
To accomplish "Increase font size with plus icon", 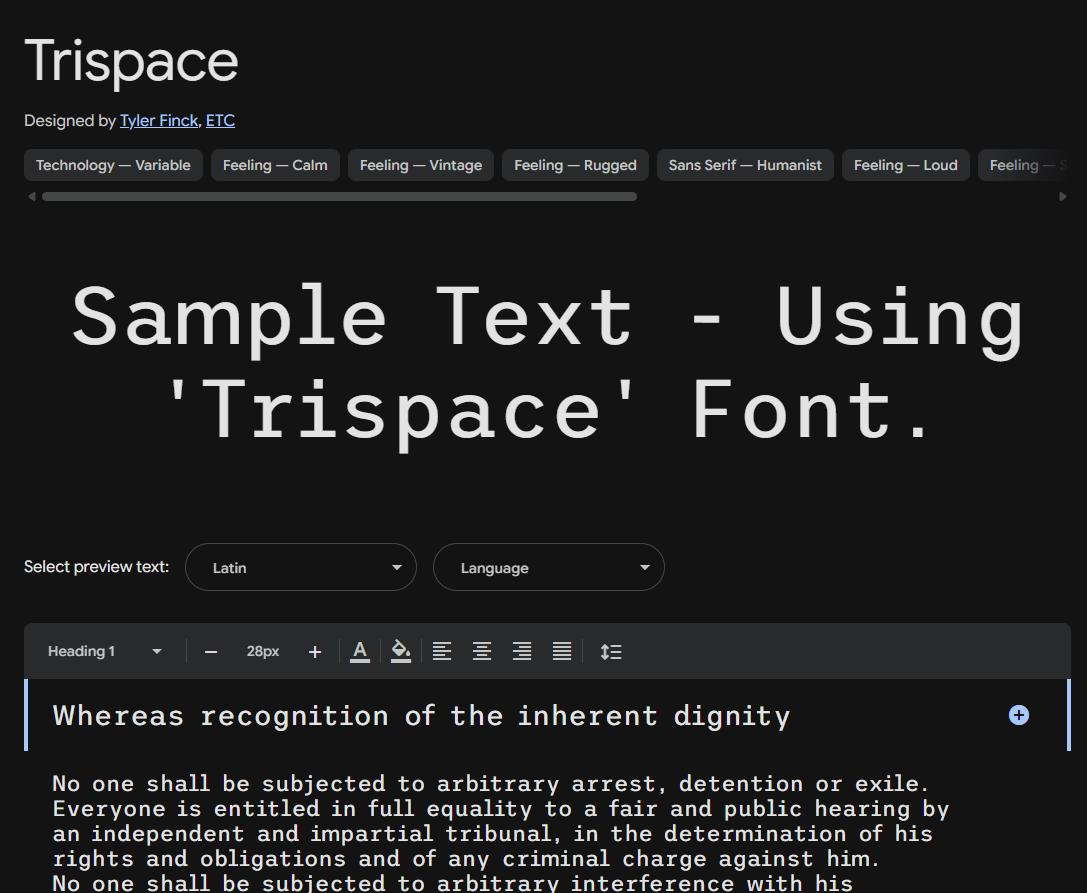I will (x=315, y=652).
